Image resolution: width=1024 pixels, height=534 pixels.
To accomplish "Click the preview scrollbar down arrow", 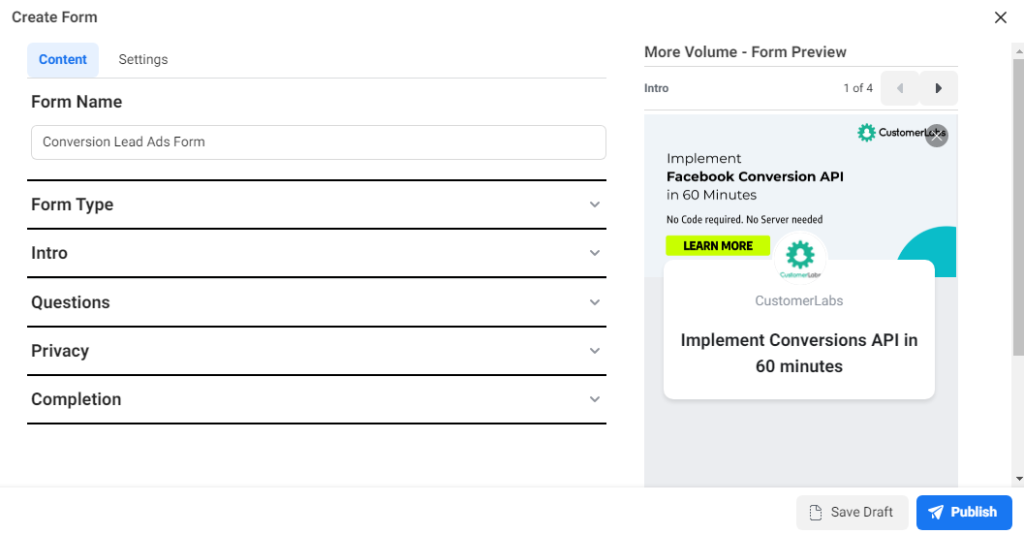I will point(1019,479).
